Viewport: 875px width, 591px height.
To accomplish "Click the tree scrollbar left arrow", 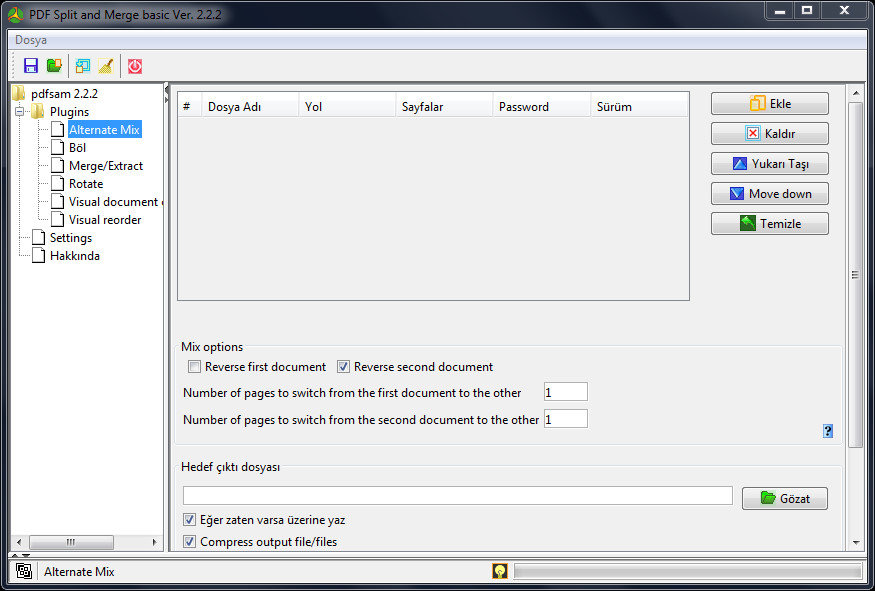I will click(19, 542).
